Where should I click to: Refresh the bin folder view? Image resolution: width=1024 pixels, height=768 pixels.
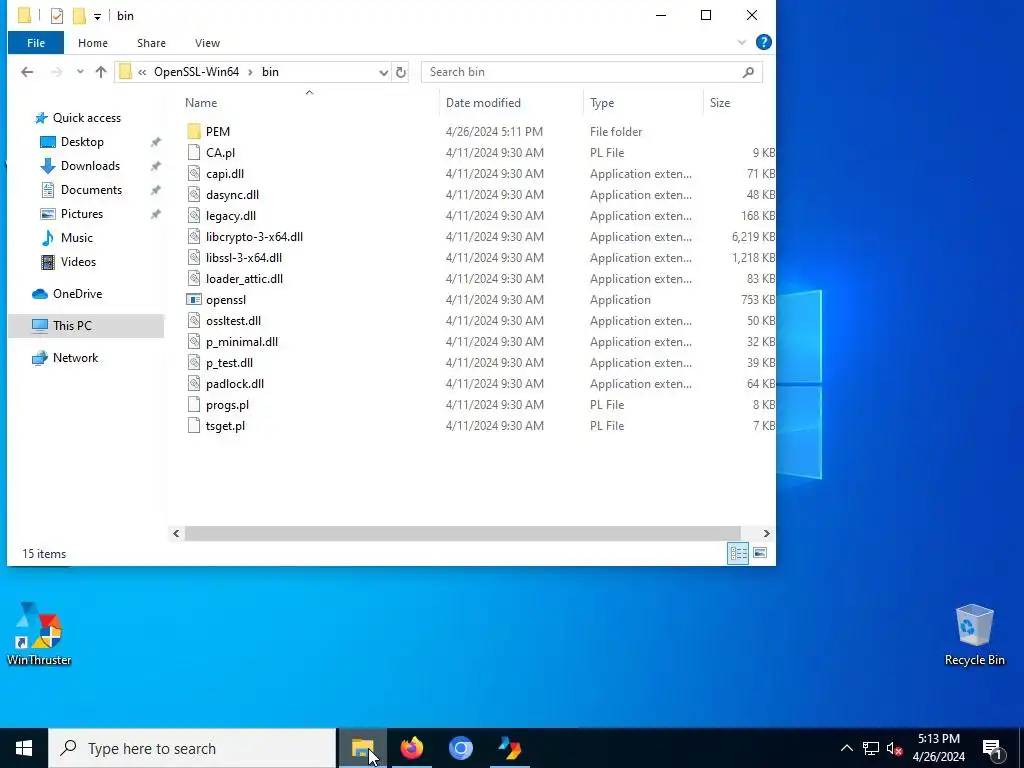click(401, 72)
